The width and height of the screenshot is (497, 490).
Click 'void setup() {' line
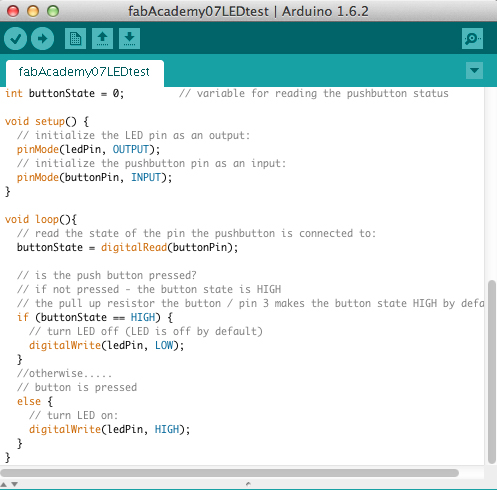tap(47, 121)
